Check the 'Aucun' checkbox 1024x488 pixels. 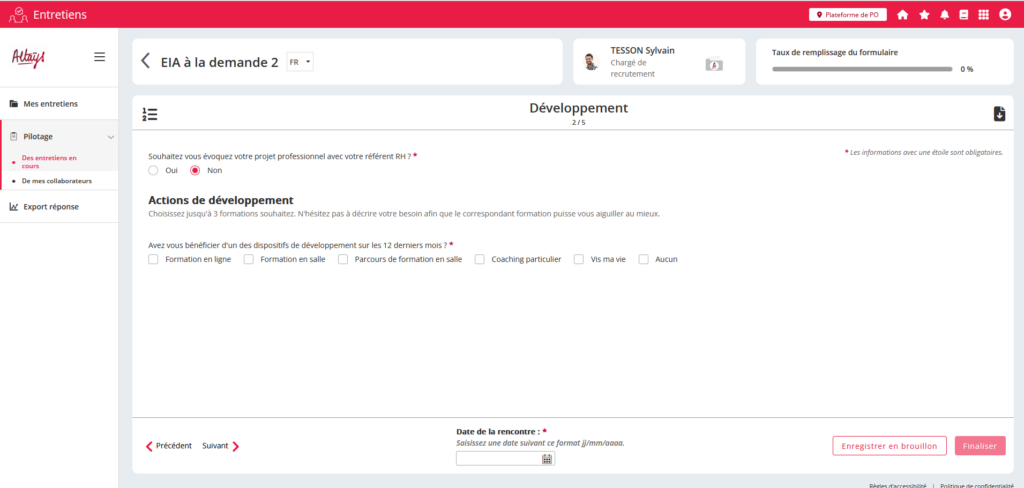tap(644, 259)
